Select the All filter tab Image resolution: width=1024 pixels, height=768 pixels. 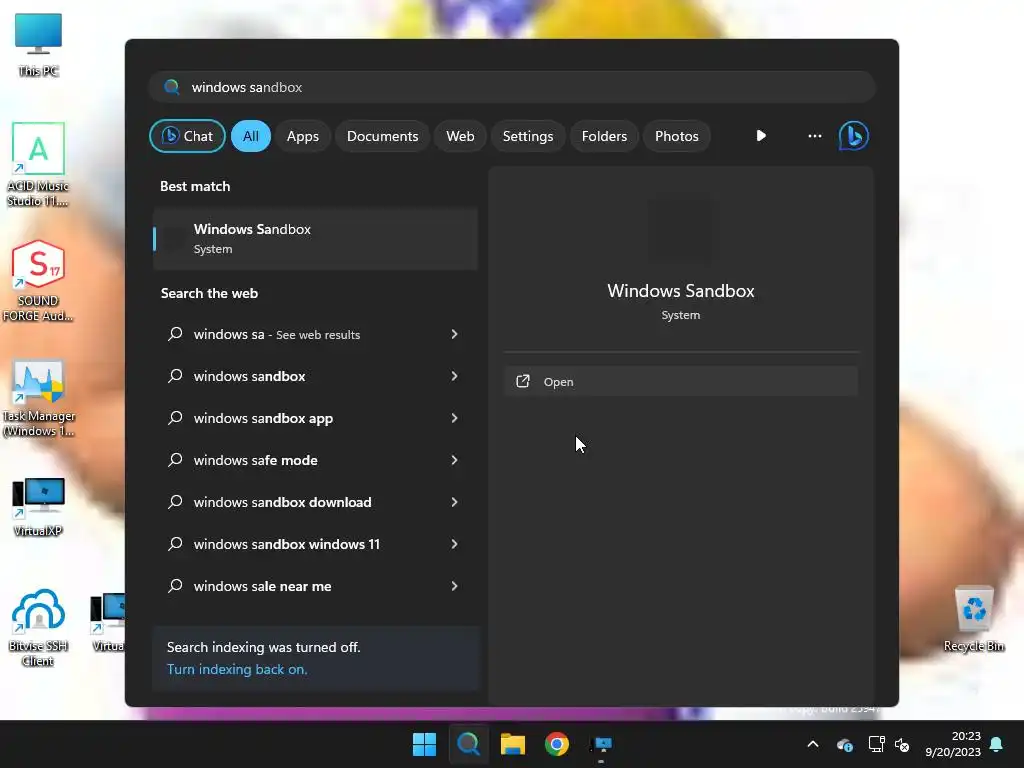pos(251,136)
